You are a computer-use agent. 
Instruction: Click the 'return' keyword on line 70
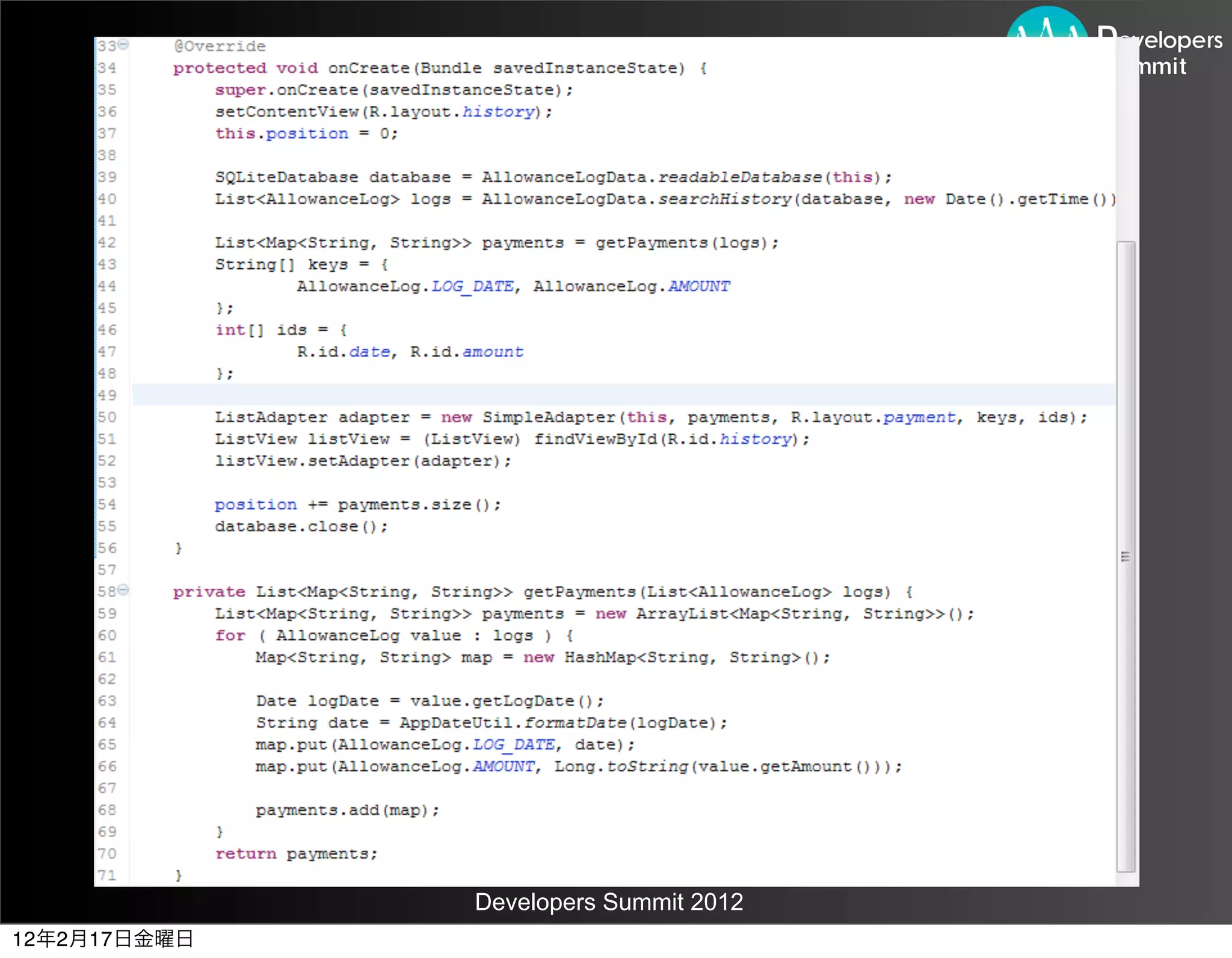click(245, 854)
